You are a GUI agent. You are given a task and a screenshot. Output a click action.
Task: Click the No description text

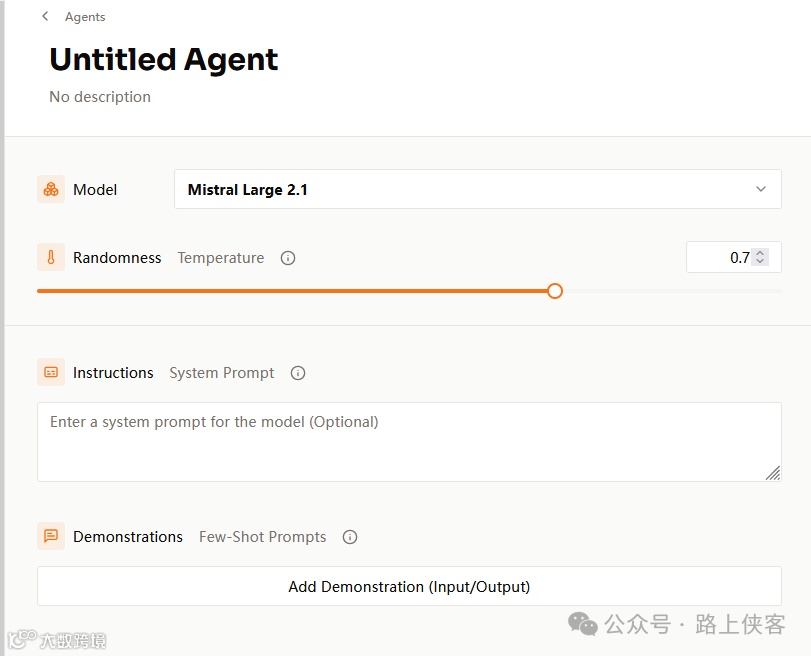pos(100,97)
